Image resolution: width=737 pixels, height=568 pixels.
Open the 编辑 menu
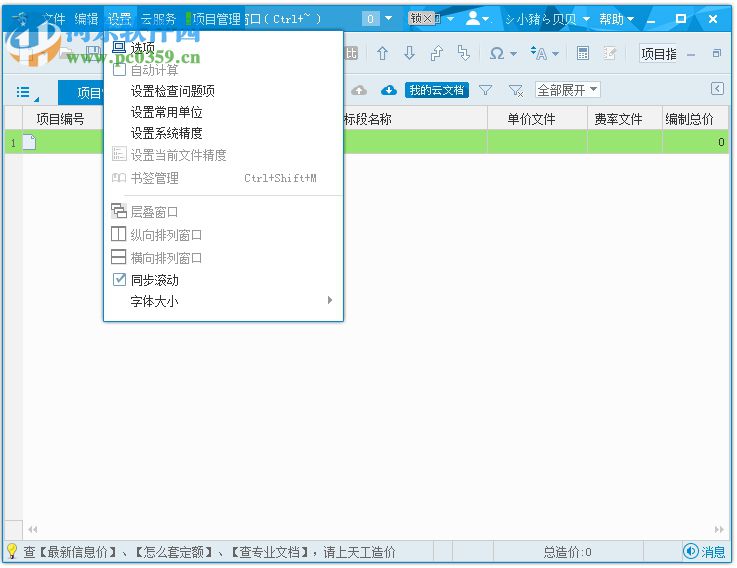[86, 19]
